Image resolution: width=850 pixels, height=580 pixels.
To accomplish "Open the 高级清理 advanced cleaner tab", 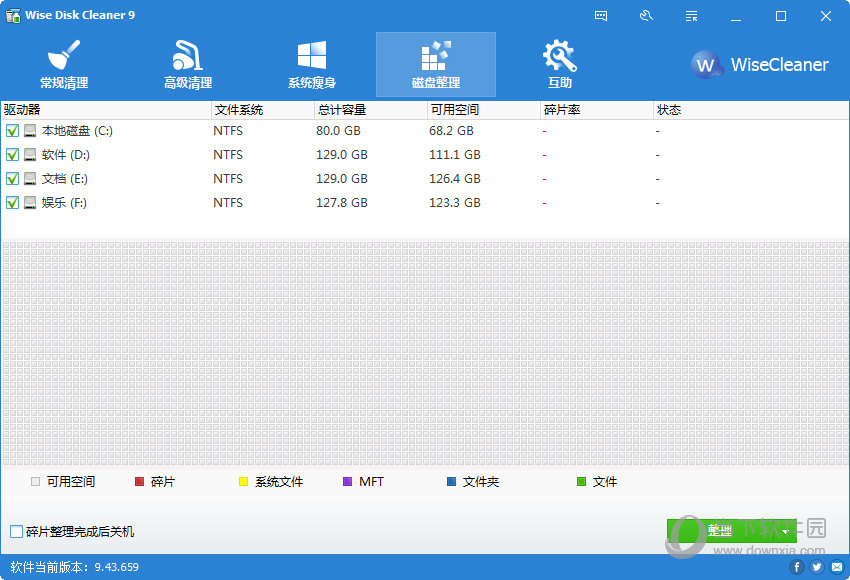I will coord(188,65).
